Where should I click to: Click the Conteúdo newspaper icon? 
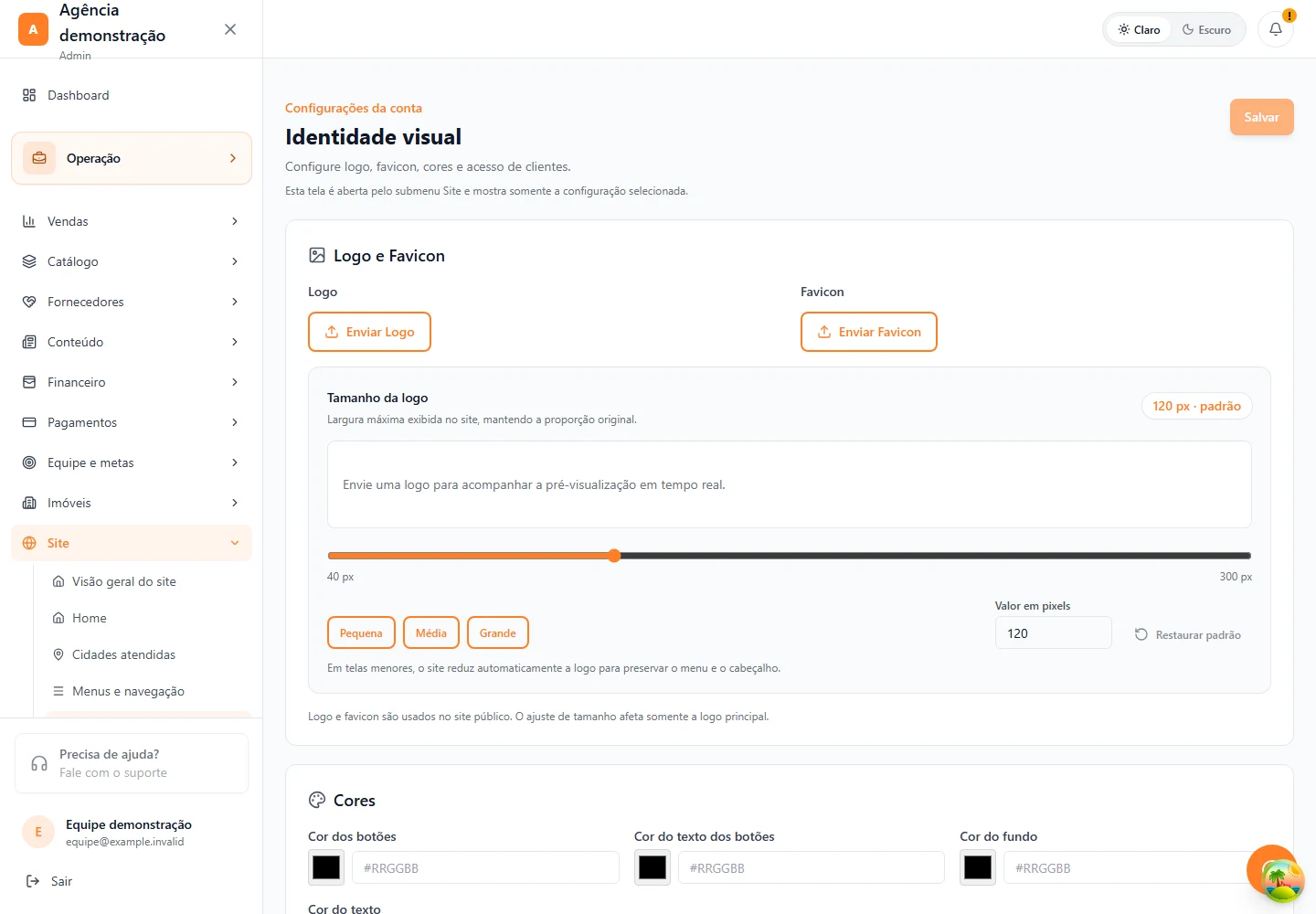click(x=29, y=342)
